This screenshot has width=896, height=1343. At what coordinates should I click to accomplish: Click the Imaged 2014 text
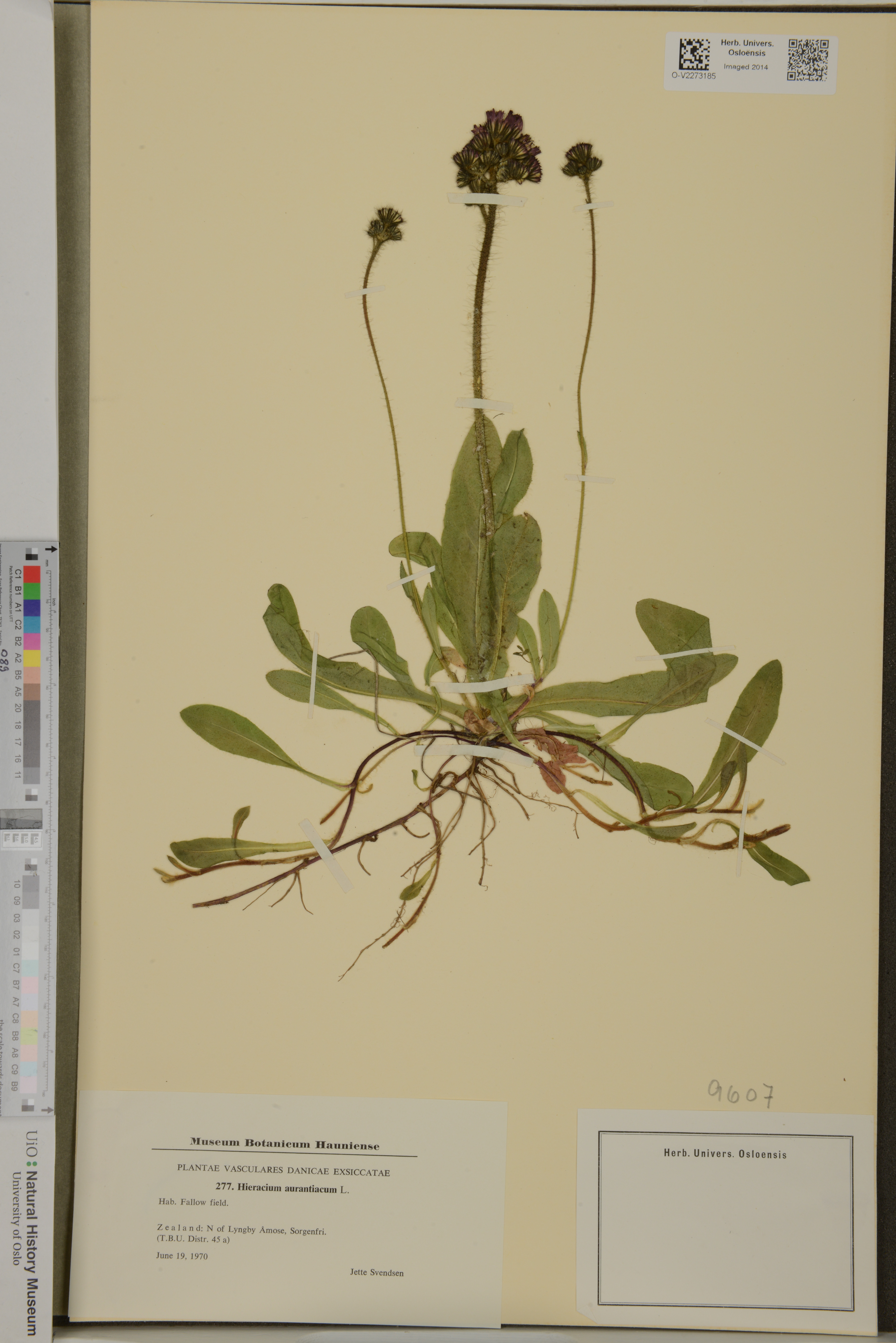[x=746, y=67]
